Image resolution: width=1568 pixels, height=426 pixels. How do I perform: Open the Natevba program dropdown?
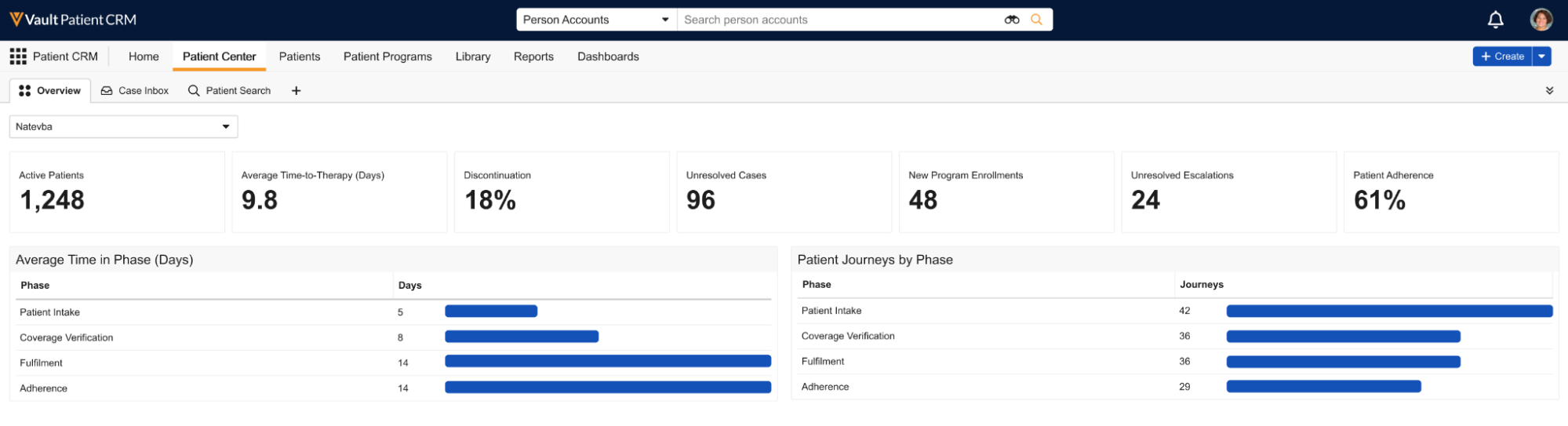(123, 126)
